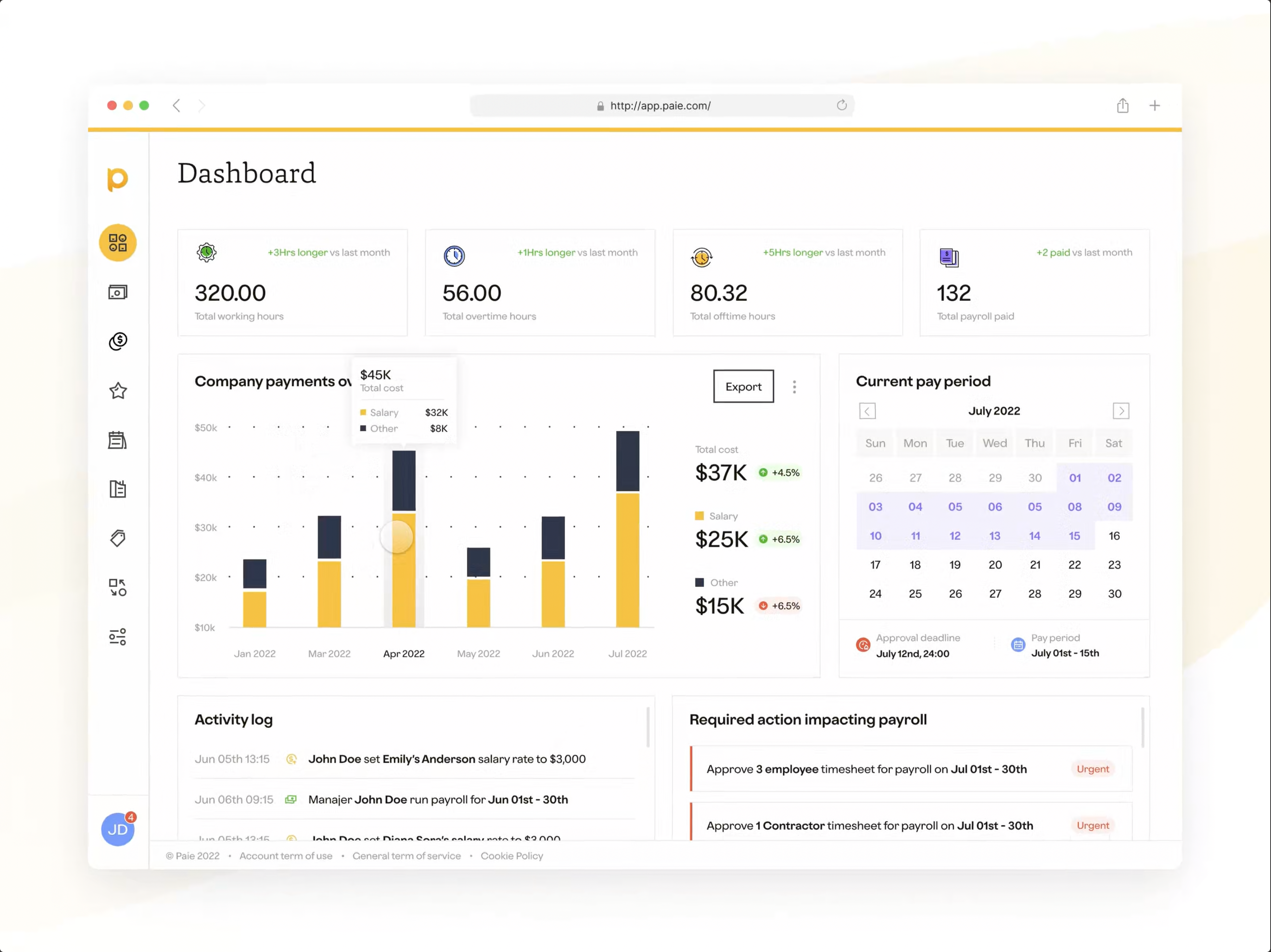
Task: Click the Export button on the payments chart
Action: tap(743, 386)
